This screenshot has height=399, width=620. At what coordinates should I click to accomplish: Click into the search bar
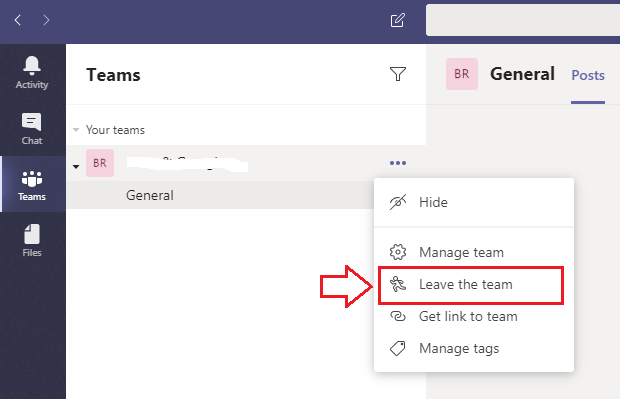point(523,20)
